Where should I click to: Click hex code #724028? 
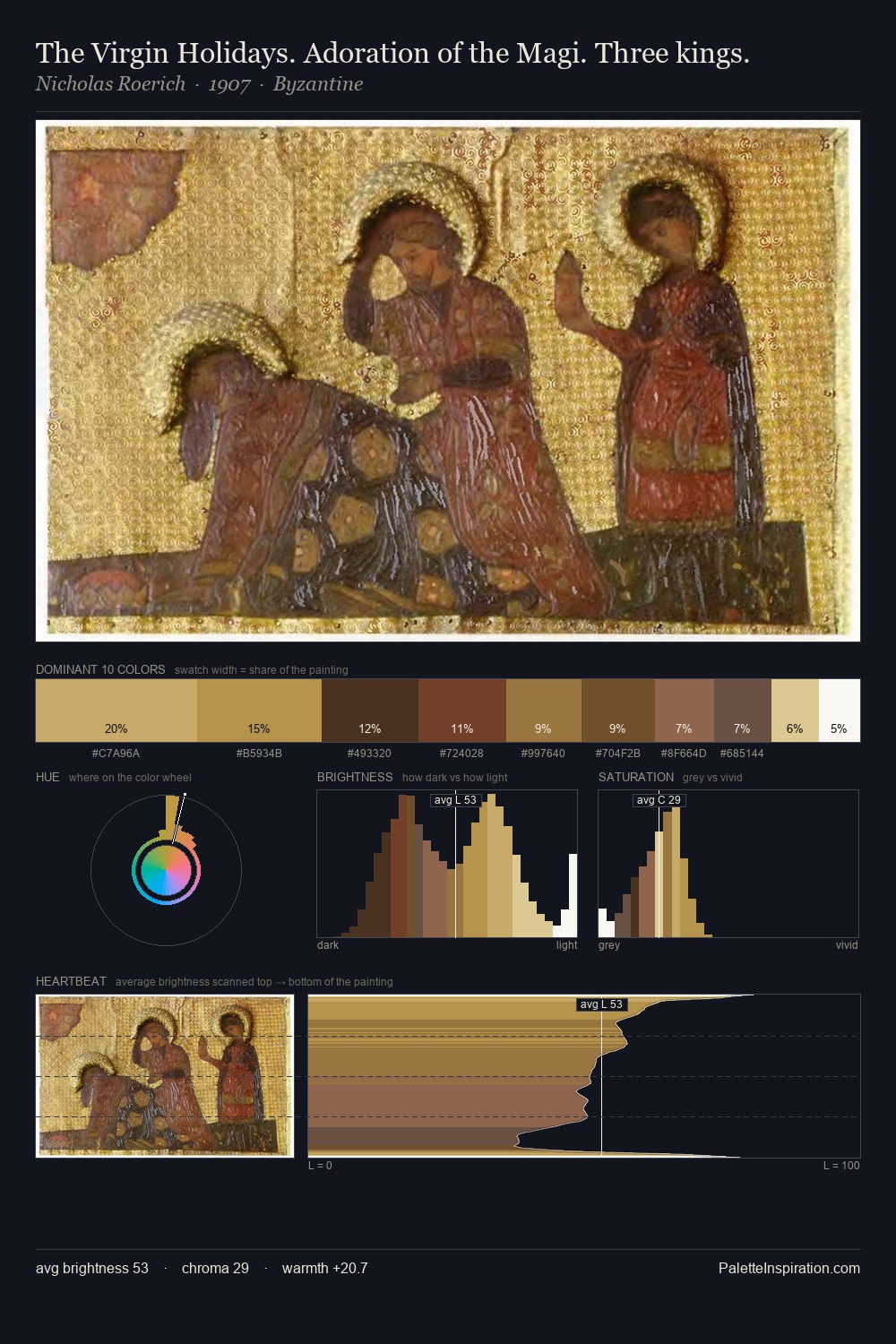[x=462, y=754]
